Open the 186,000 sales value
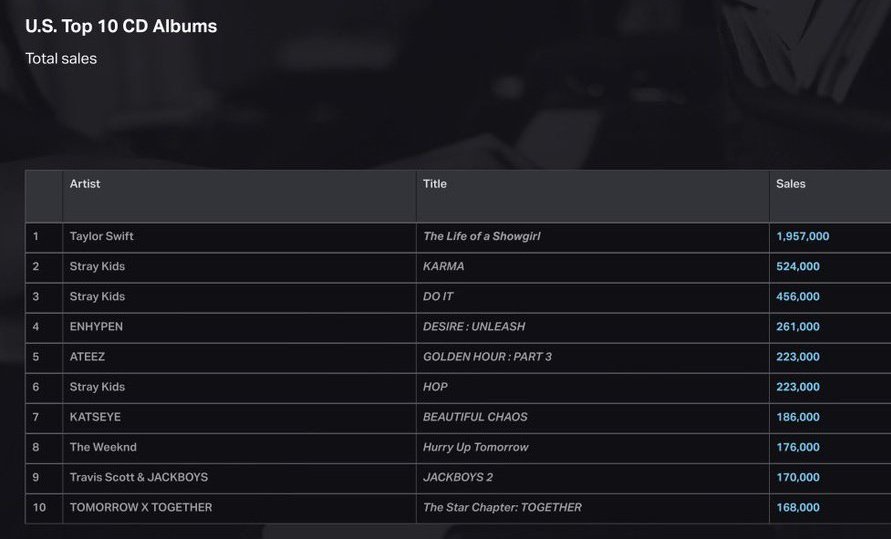 pyautogui.click(x=798, y=417)
